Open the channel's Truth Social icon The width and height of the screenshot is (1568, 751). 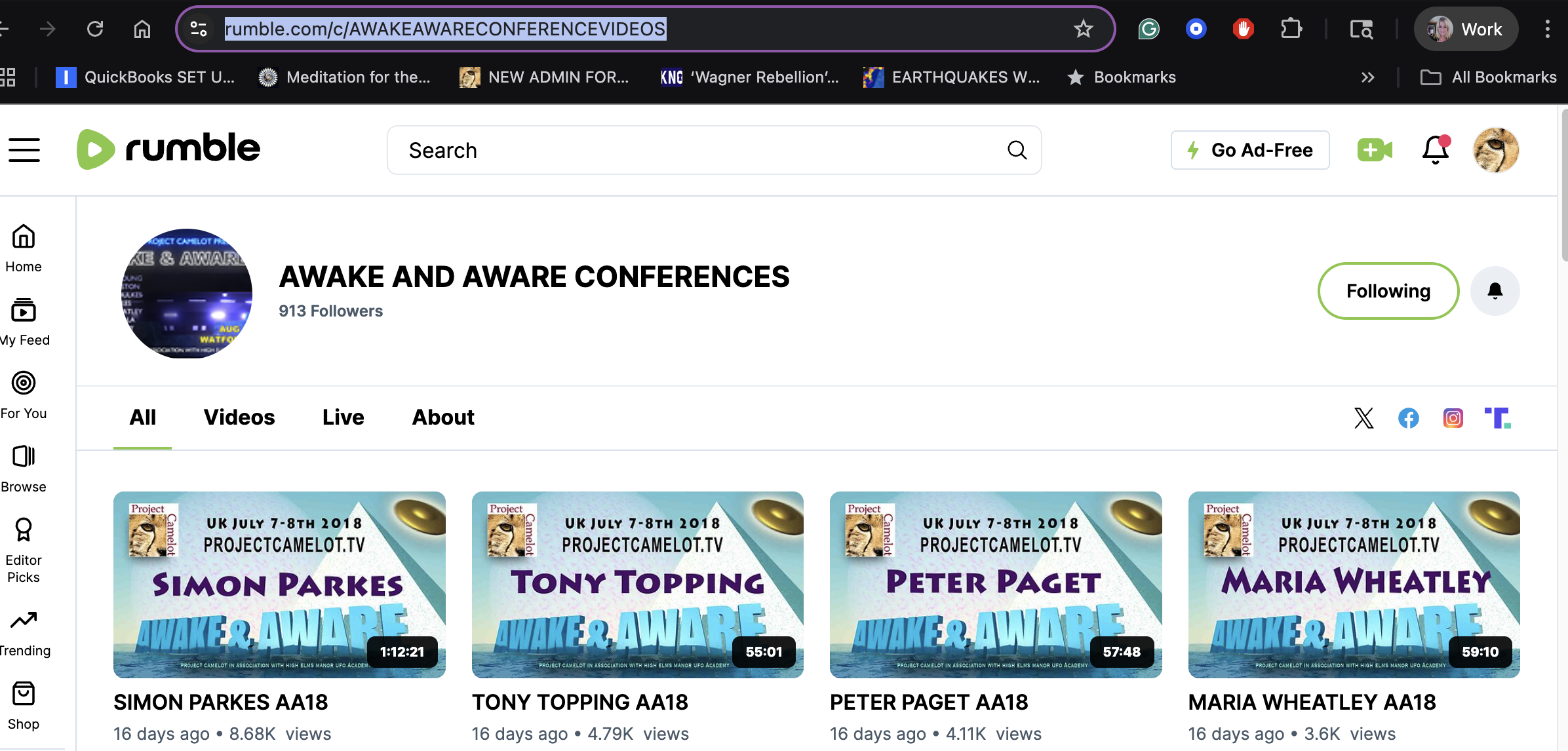tap(1497, 417)
